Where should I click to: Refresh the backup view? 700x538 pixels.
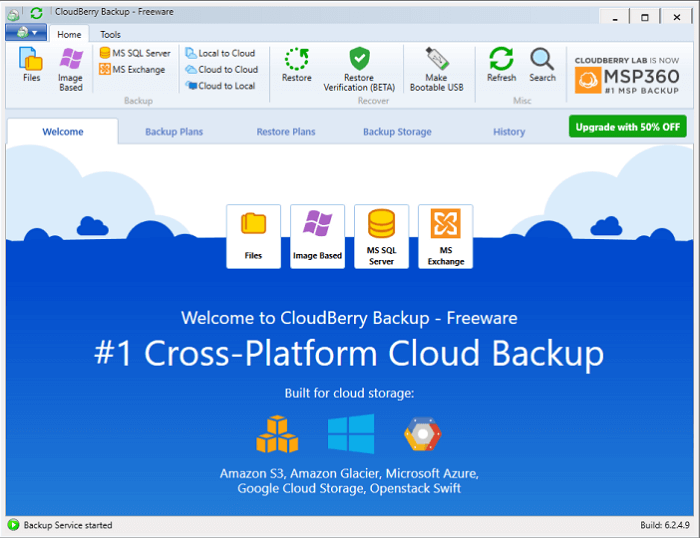(x=501, y=66)
